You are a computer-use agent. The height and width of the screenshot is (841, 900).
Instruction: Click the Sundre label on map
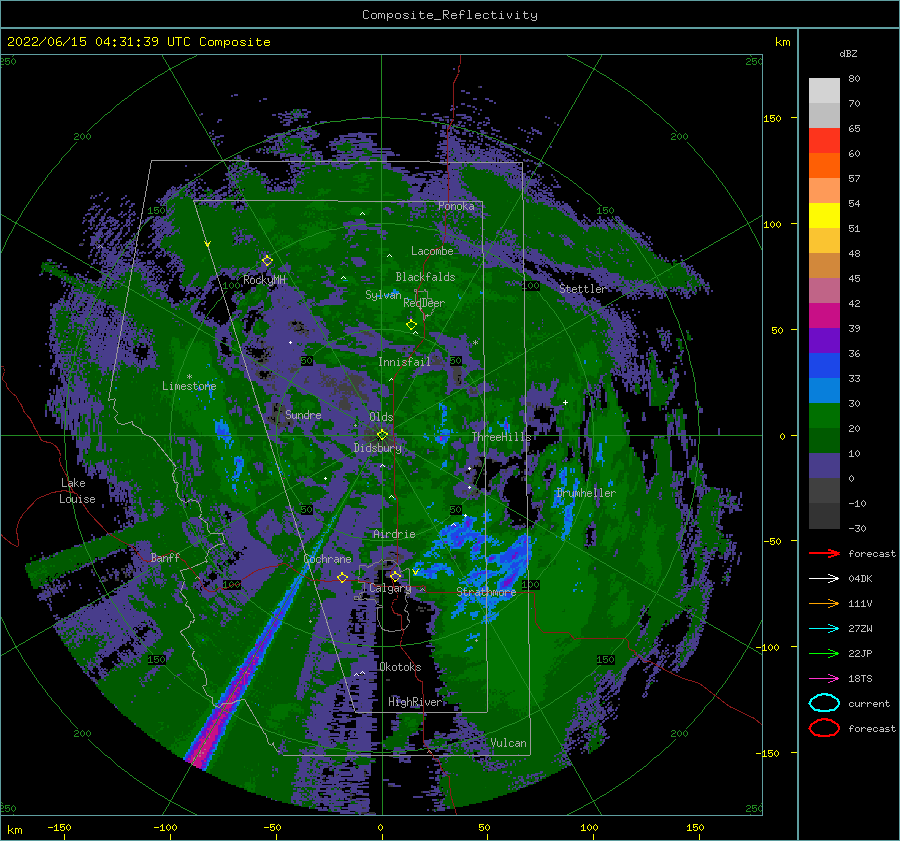tap(303, 414)
